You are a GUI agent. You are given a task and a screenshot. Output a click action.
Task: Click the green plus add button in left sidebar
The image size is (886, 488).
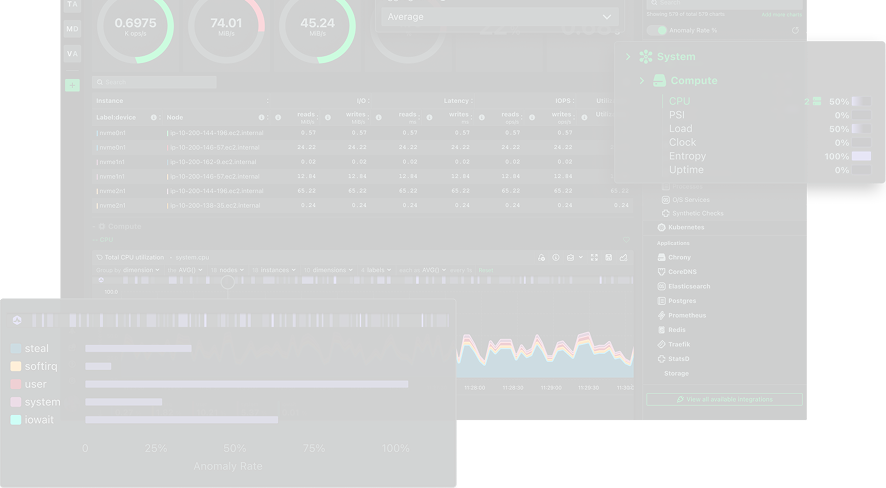pyautogui.click(x=72, y=85)
